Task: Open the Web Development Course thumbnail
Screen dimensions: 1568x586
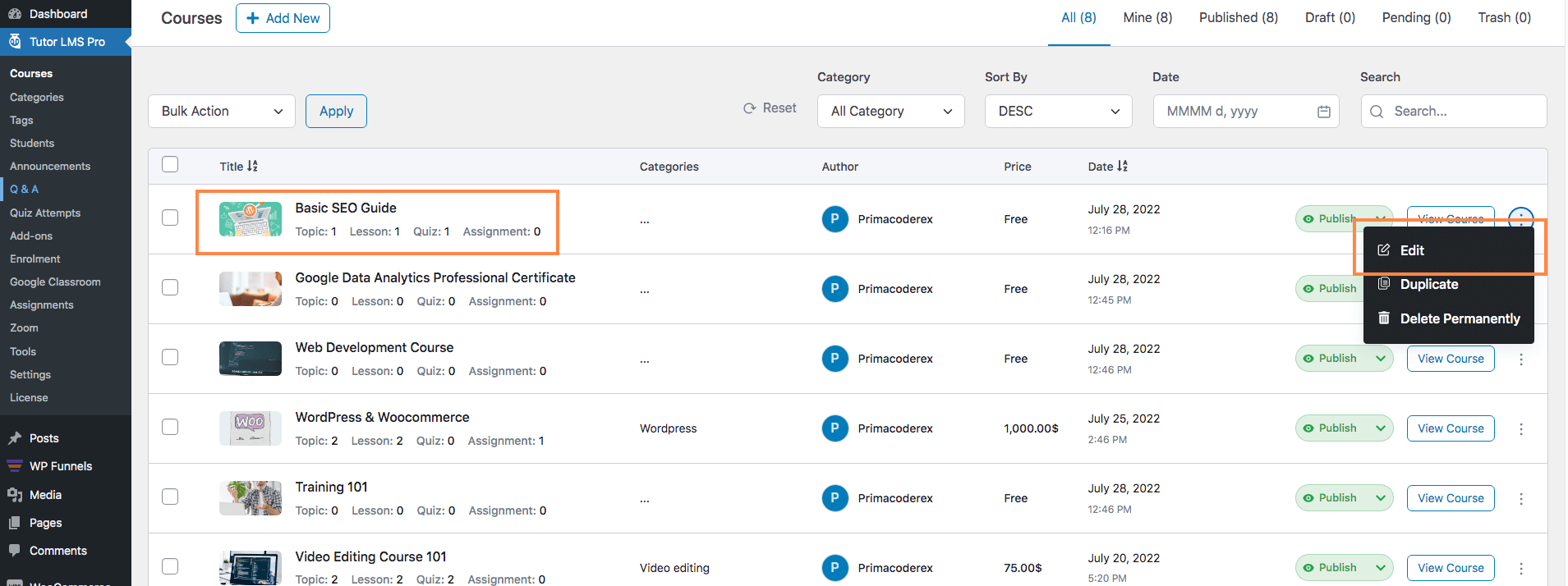Action: pos(251,359)
